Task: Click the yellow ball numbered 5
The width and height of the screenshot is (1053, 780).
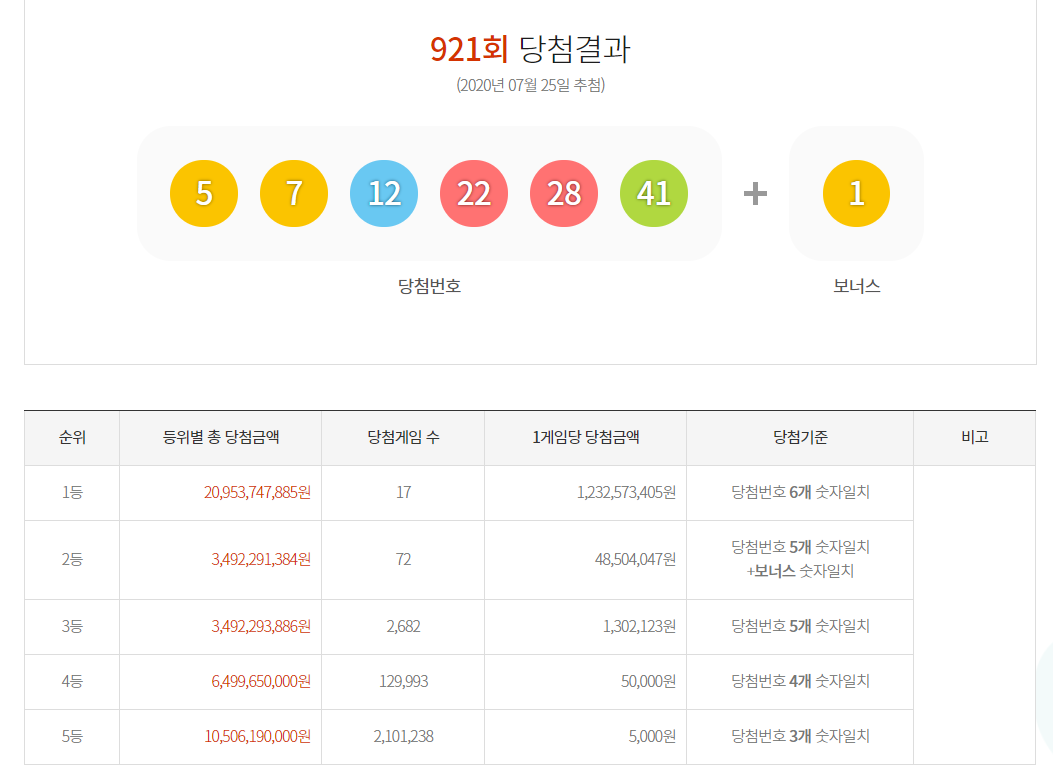Action: 203,193
